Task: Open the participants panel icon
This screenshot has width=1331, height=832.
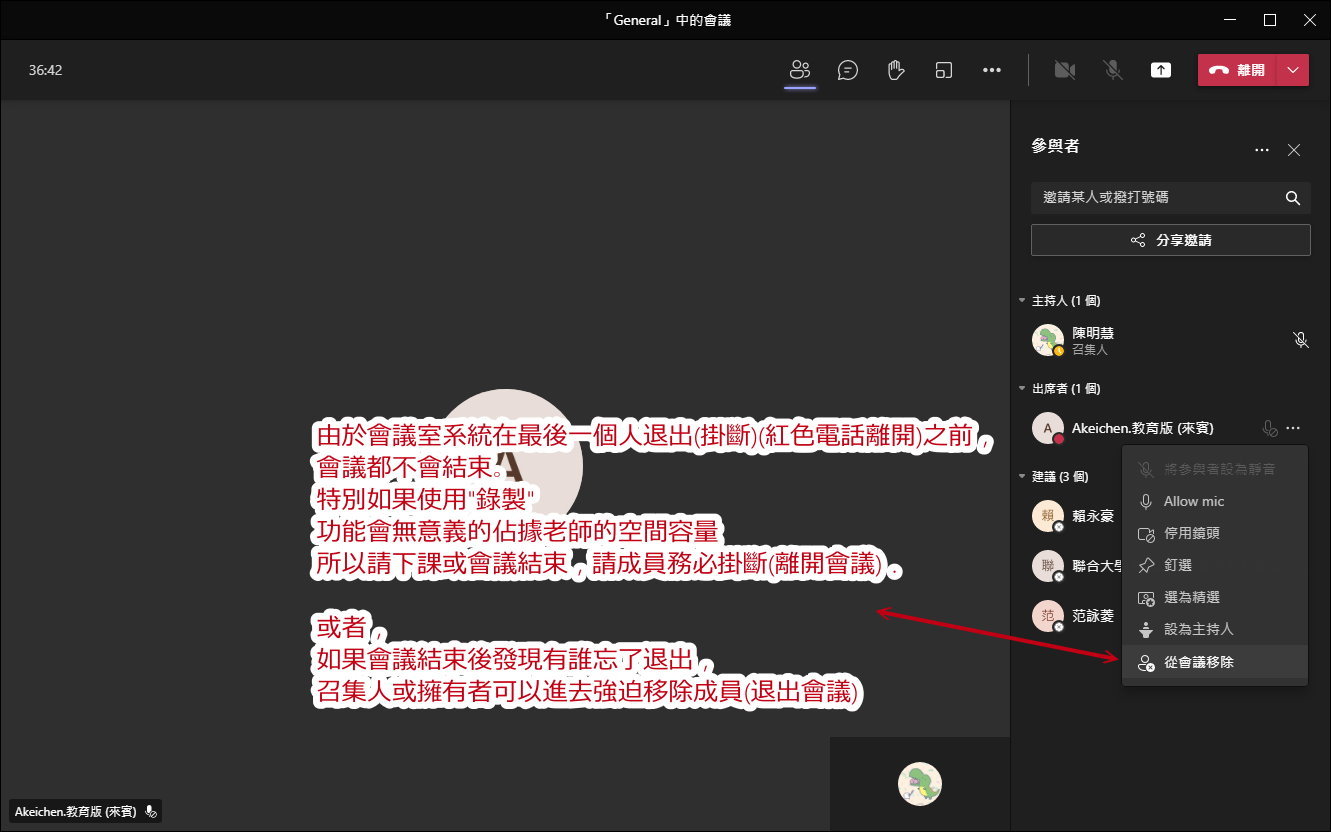Action: click(x=799, y=70)
